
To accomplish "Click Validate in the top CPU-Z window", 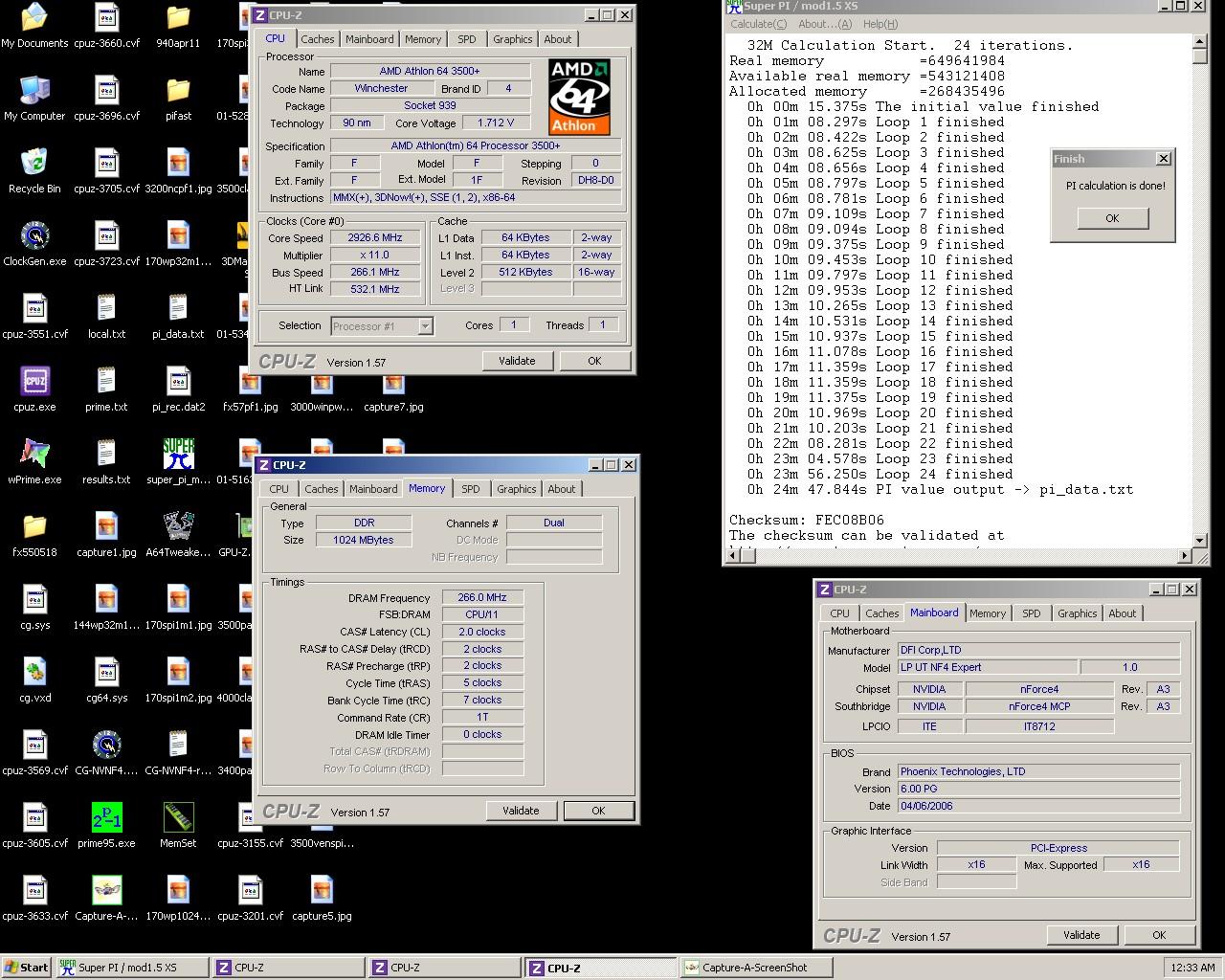I will point(517,361).
